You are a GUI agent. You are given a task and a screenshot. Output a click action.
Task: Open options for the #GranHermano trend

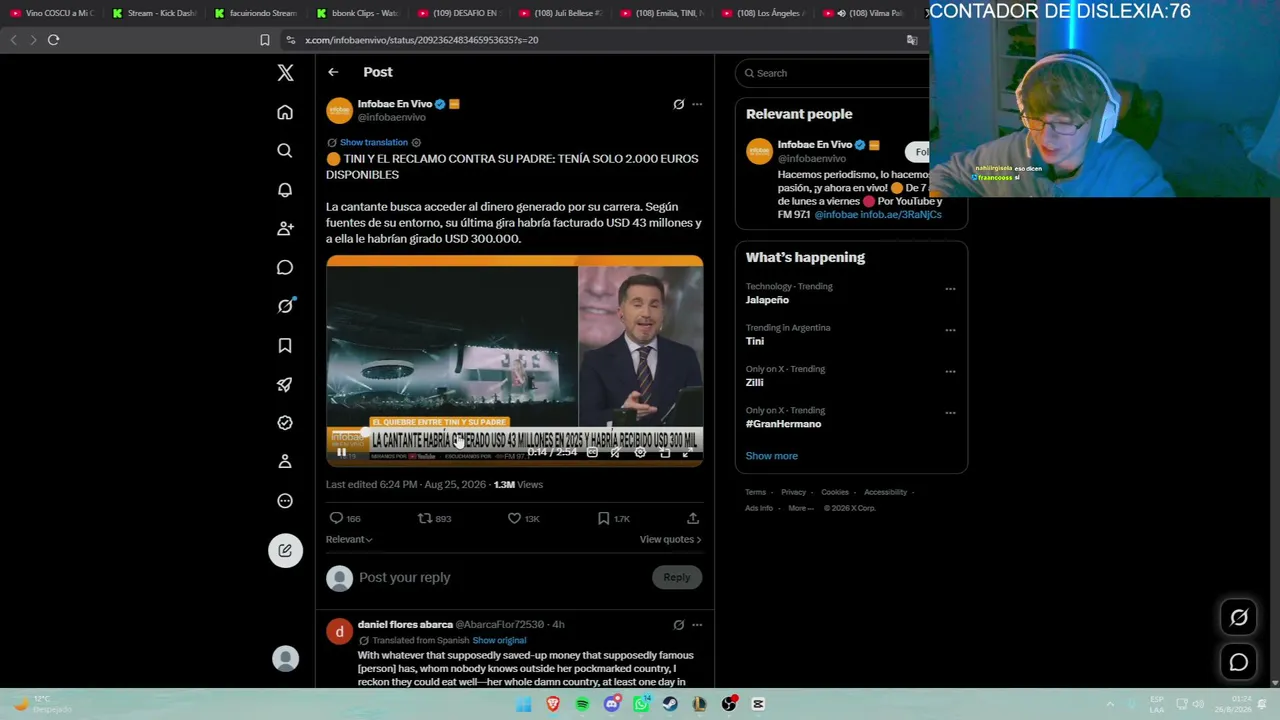tap(950, 413)
